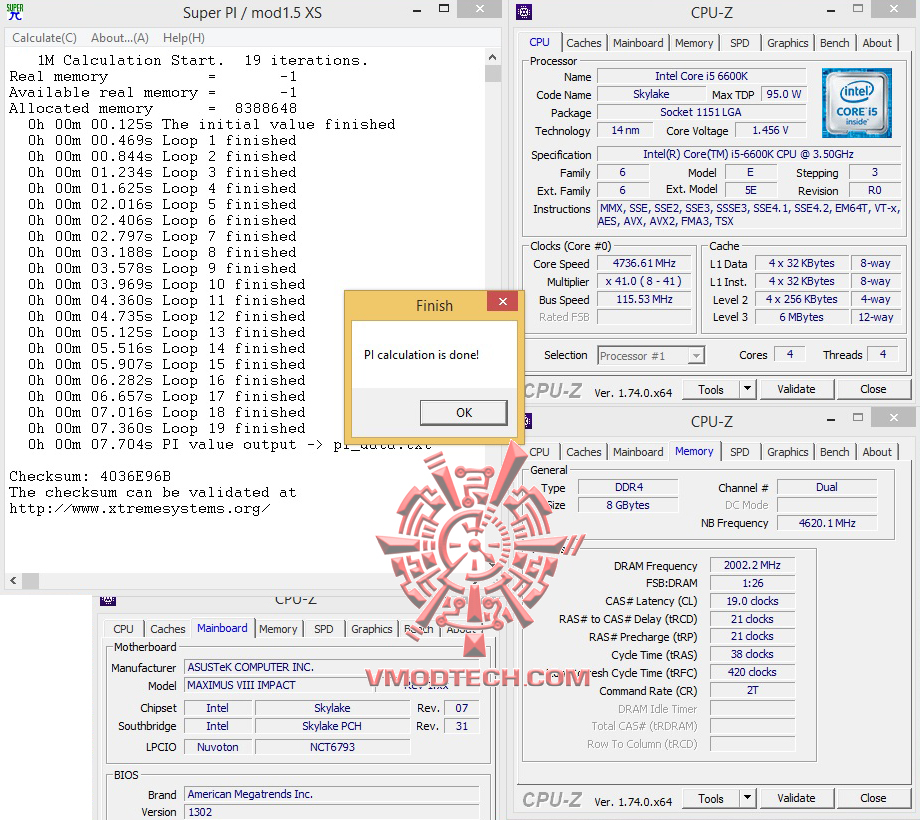Open the Processor #1 selection dropdown
Image resolution: width=920 pixels, height=820 pixels.
click(651, 356)
